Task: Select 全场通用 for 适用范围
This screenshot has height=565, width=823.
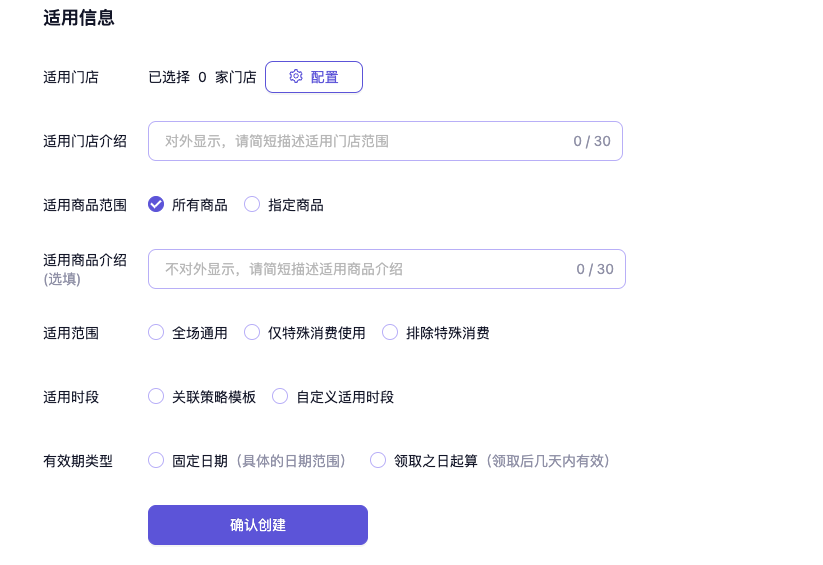Action: [x=156, y=333]
